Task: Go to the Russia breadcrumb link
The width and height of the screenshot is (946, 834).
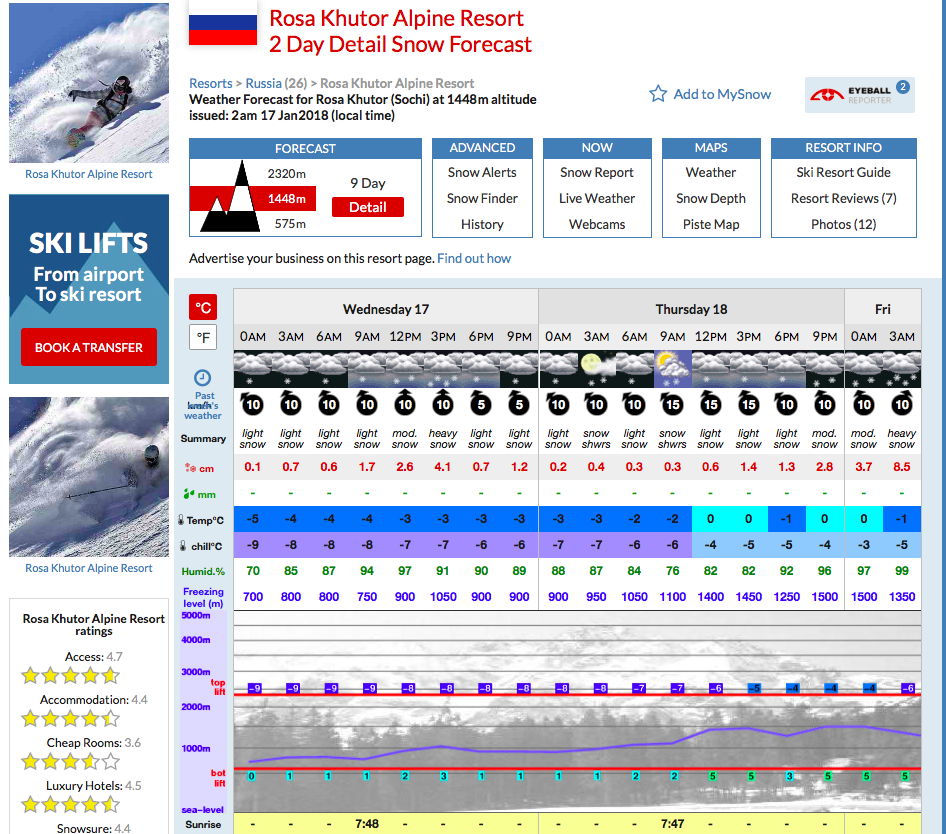Action: (x=264, y=83)
